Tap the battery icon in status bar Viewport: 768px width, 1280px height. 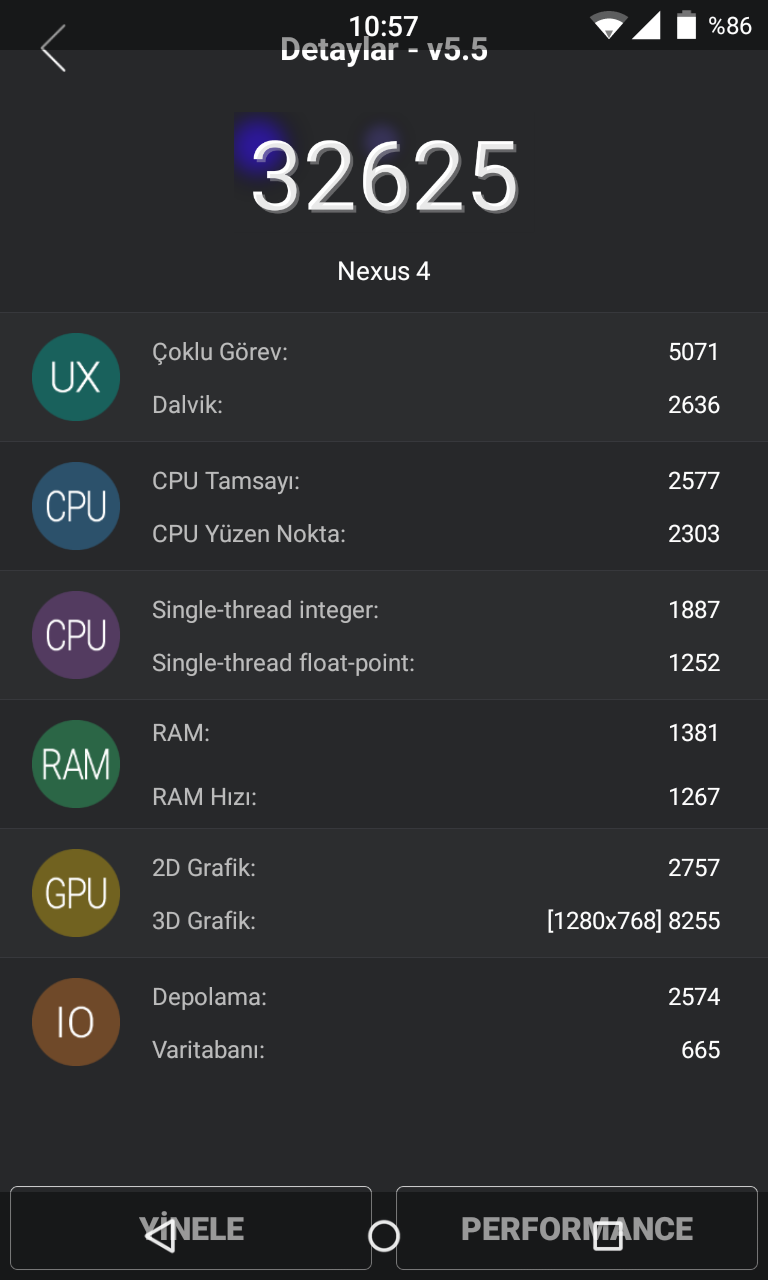(686, 25)
